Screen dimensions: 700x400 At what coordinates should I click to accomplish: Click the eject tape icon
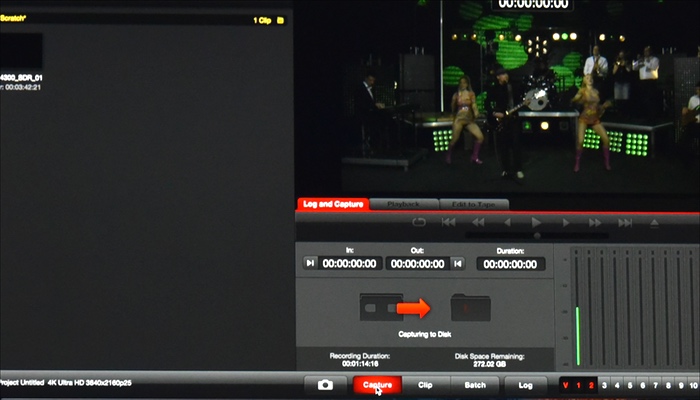pyautogui.click(x=653, y=222)
